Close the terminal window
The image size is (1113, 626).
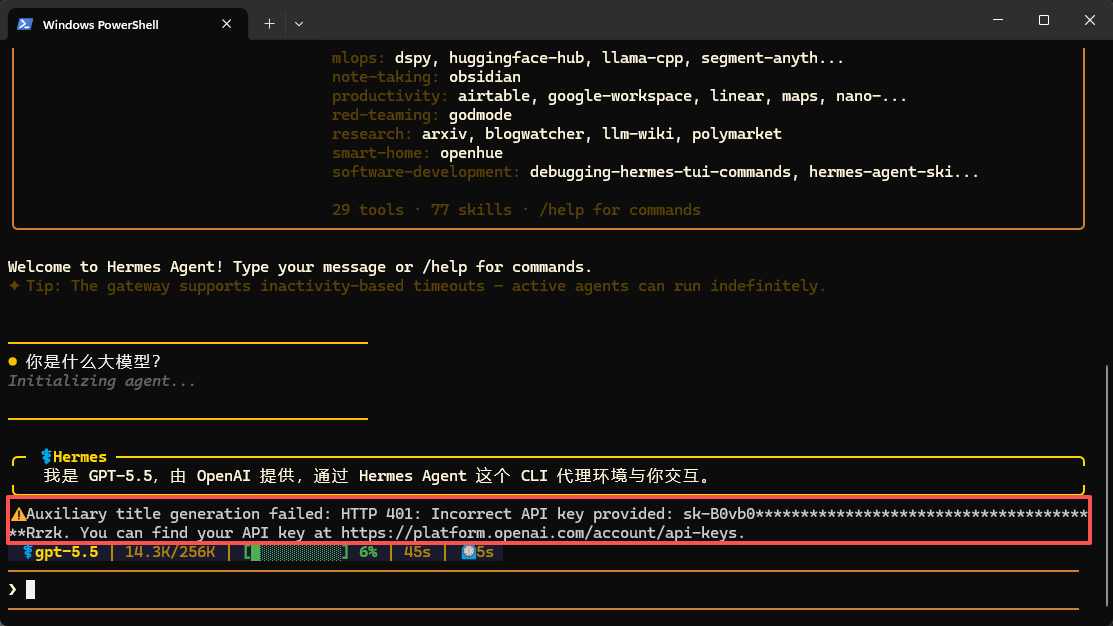tap(1090, 20)
